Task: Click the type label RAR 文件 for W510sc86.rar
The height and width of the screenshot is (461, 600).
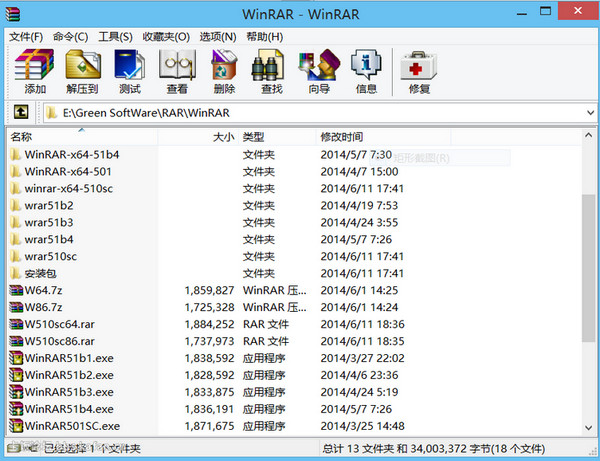Action: click(x=266, y=341)
